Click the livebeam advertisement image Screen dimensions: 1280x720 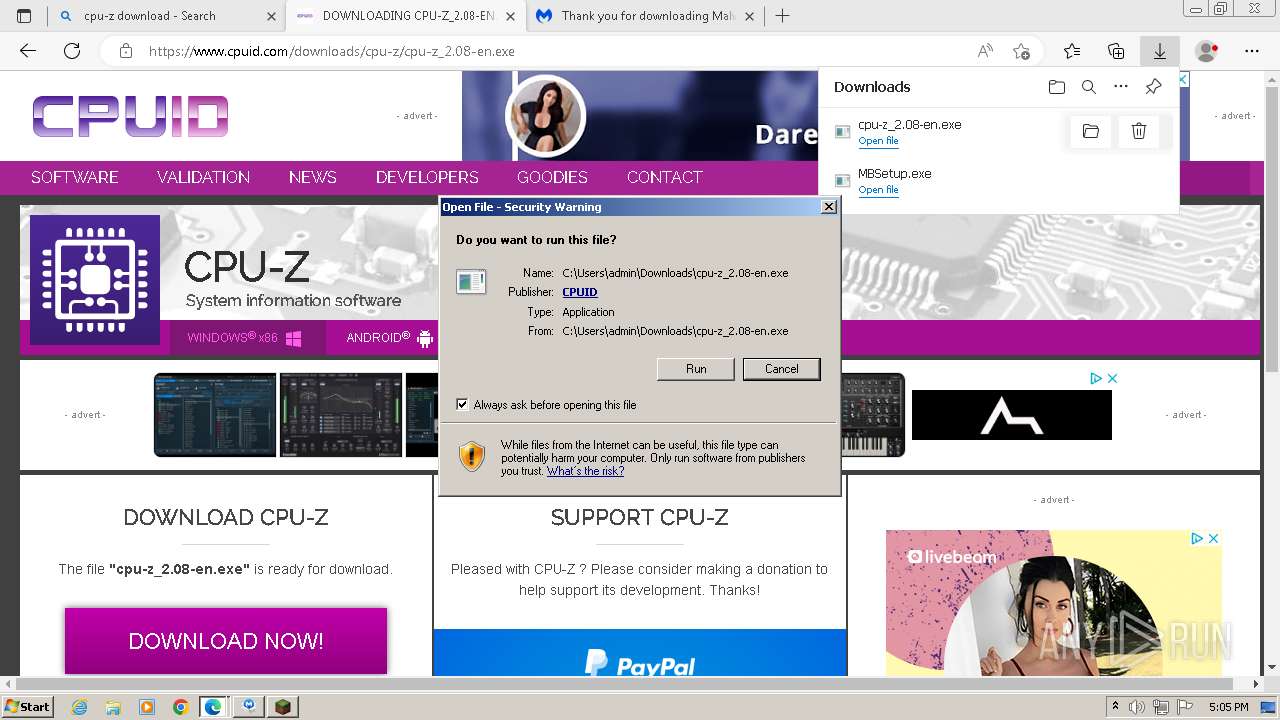[x=1053, y=603]
